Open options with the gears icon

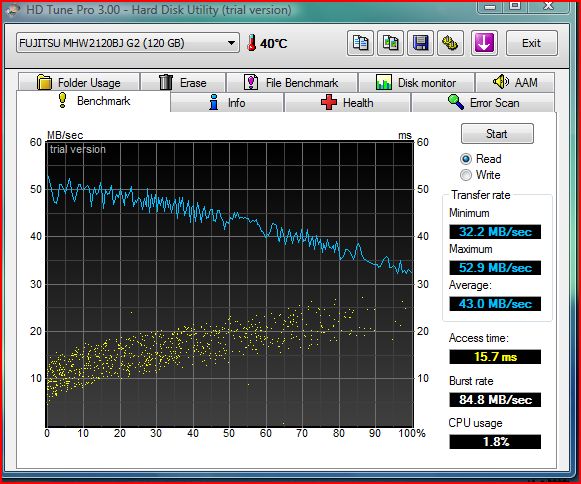[450, 43]
